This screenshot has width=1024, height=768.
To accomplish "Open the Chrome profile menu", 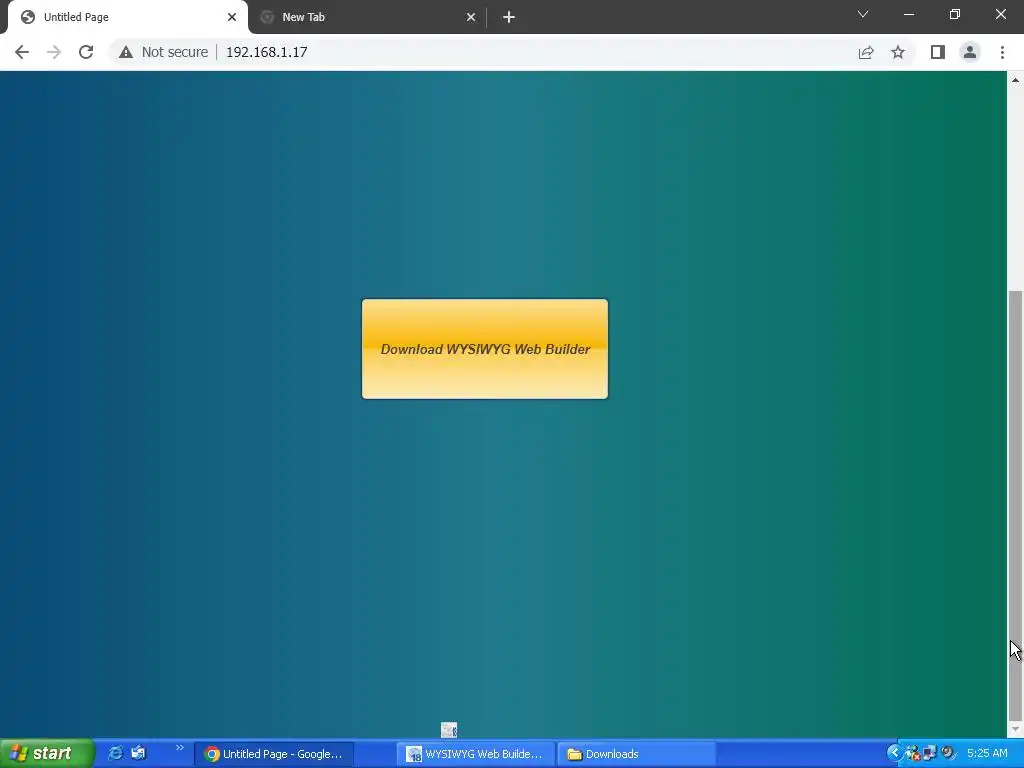I will [x=970, y=52].
